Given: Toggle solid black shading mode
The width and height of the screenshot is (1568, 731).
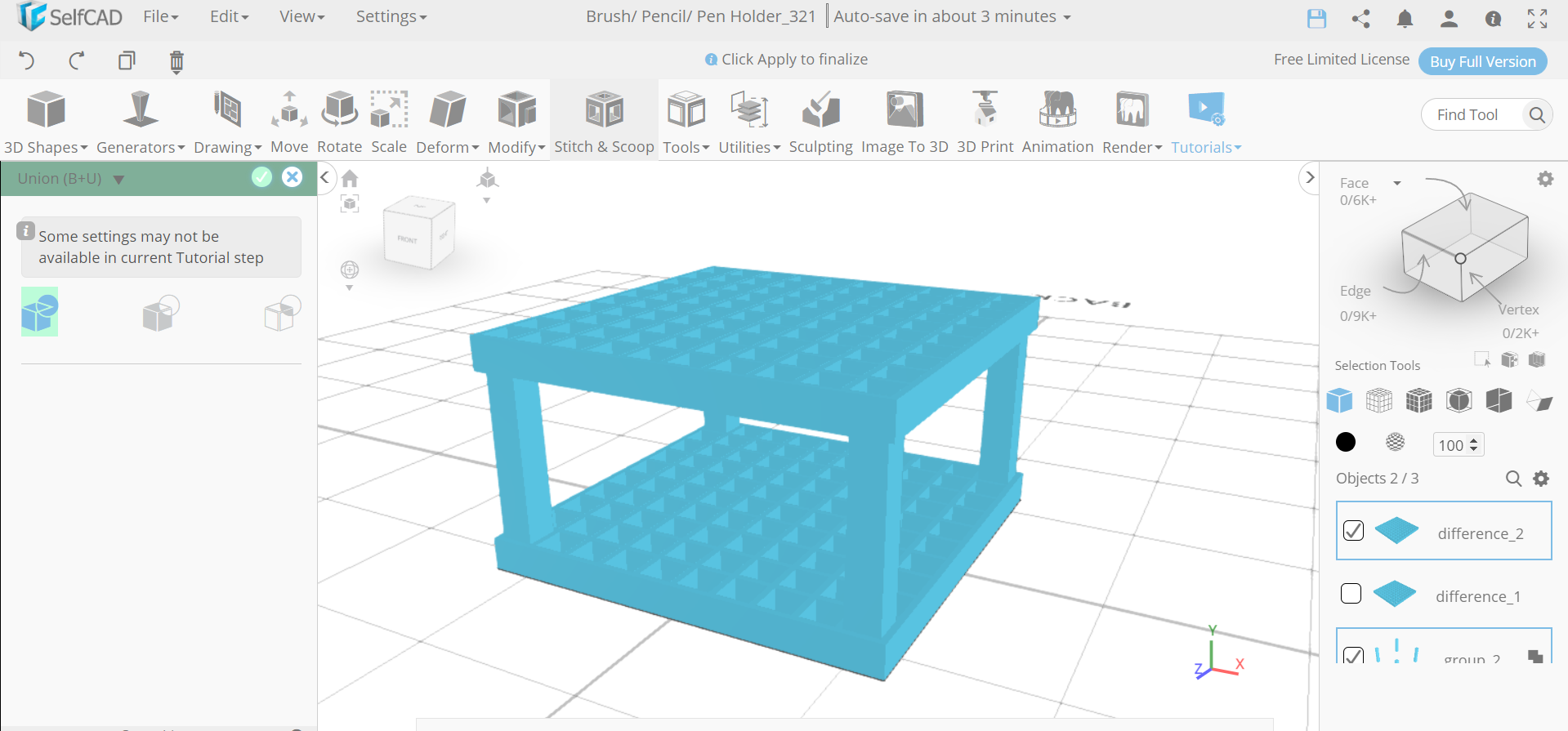Looking at the screenshot, I should click(1346, 442).
